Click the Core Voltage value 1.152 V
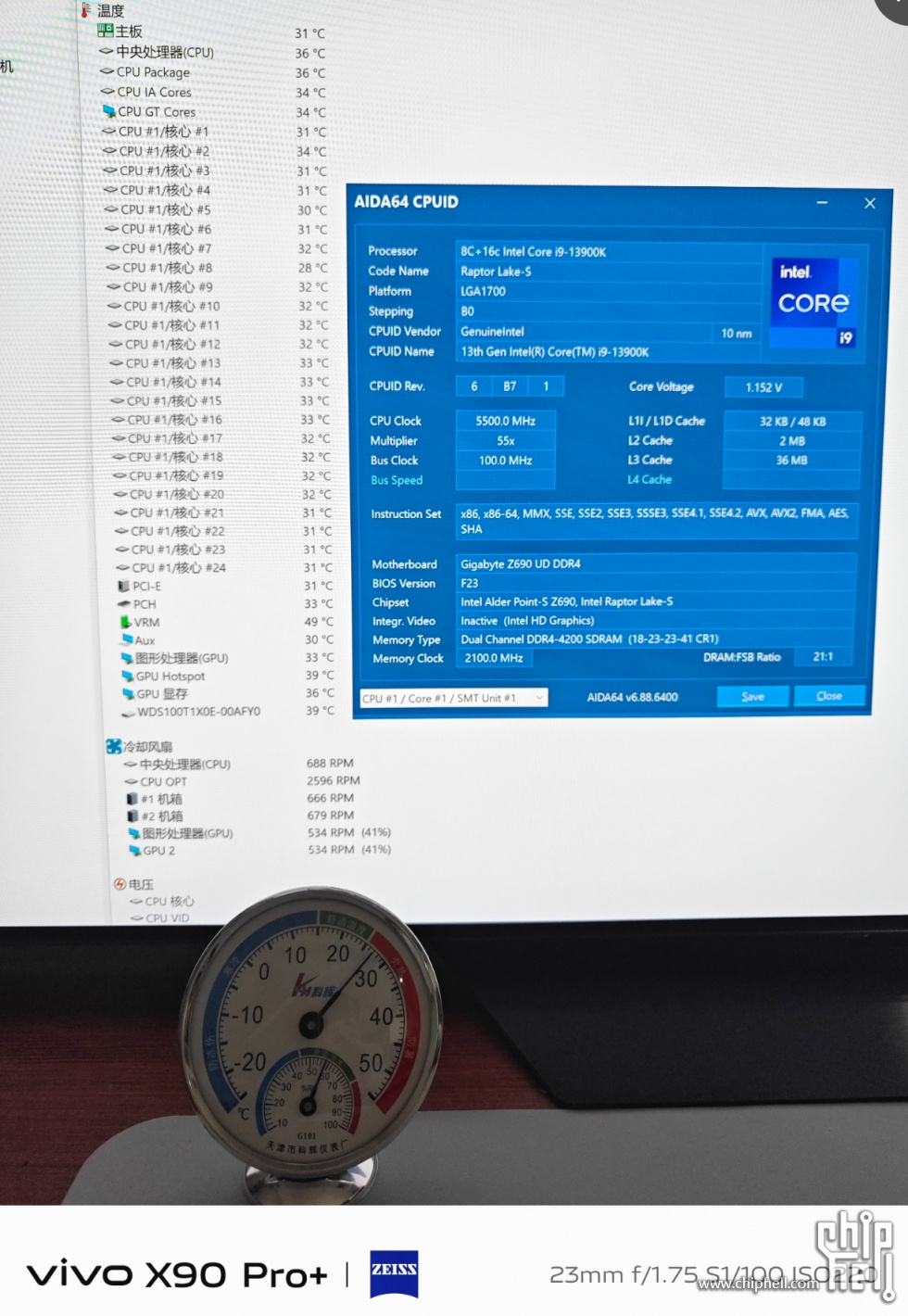 [x=763, y=387]
